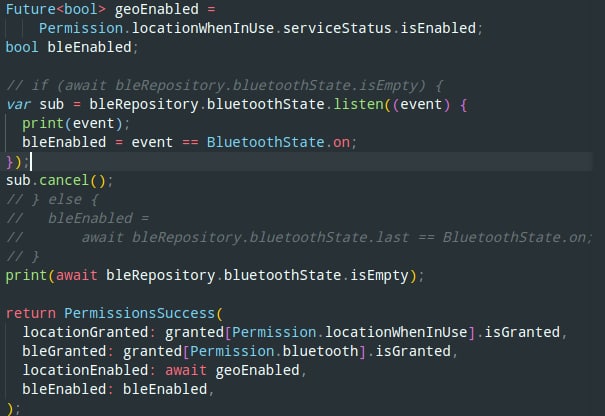This screenshot has height=416, width=605.
Task: Click commented closing brace line
Action: [22, 256]
